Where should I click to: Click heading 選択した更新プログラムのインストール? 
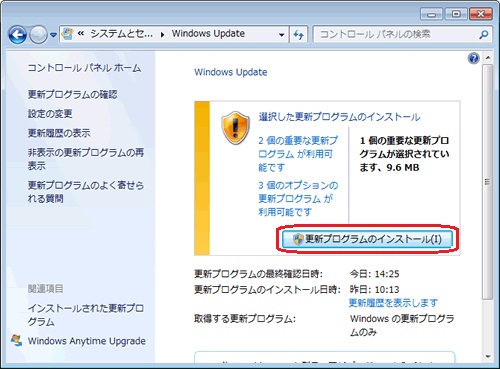339,117
